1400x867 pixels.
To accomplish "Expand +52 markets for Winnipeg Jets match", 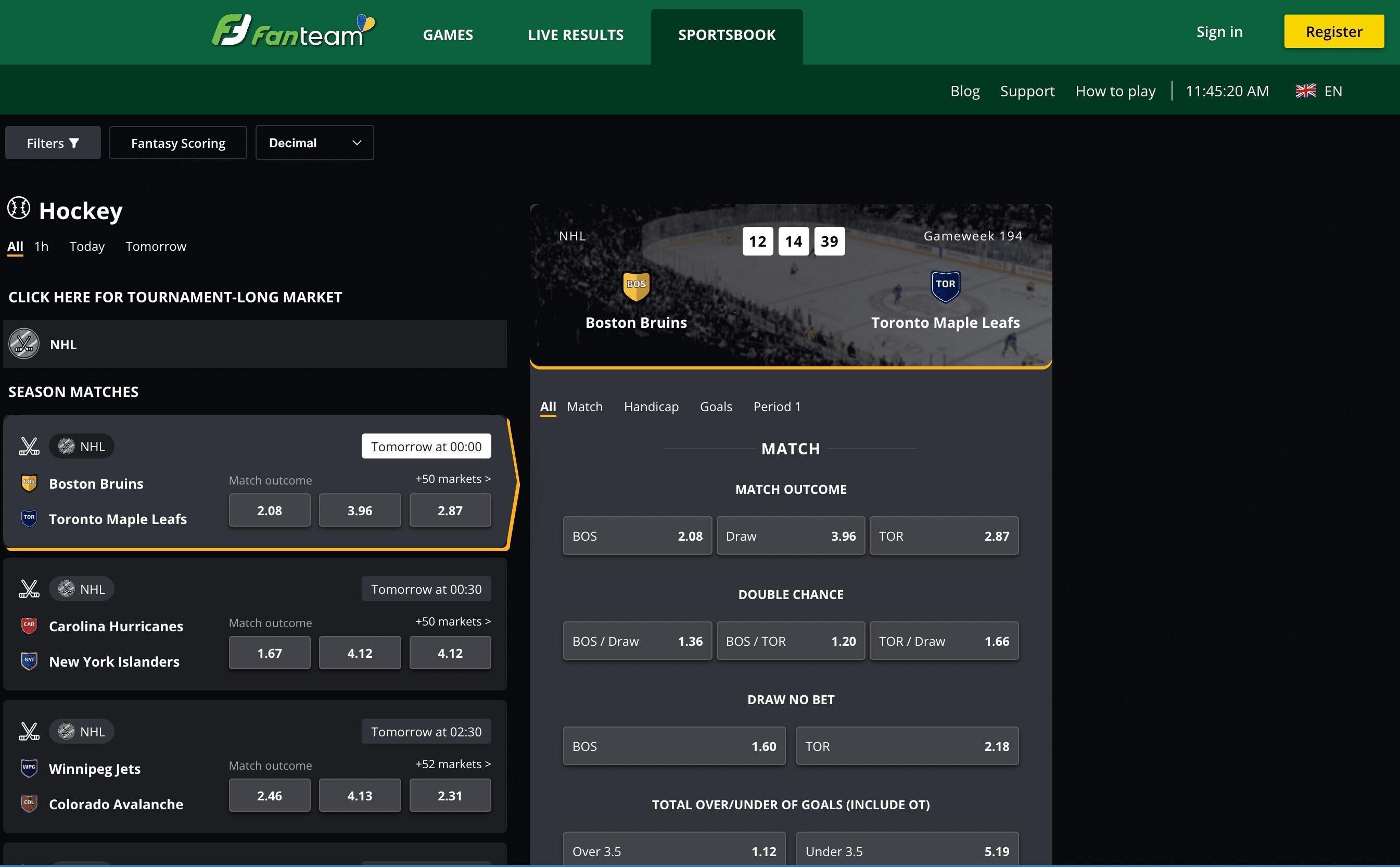I will 453,764.
